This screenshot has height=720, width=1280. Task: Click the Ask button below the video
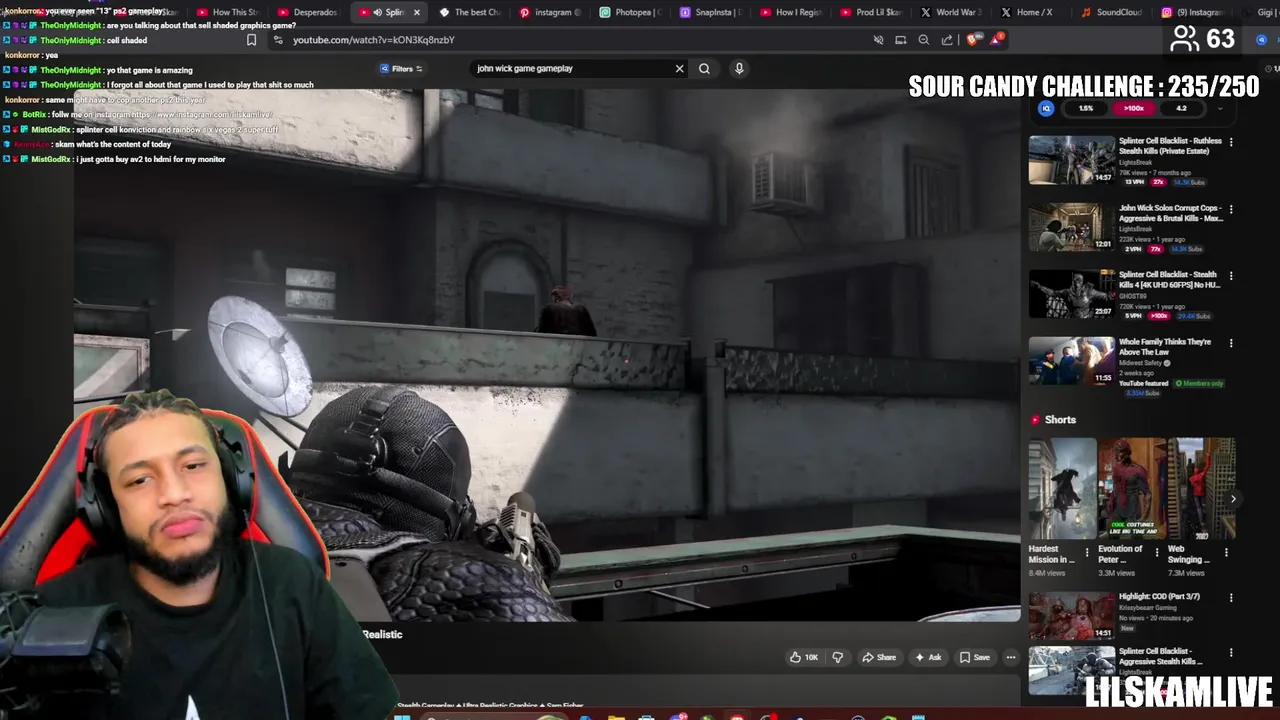928,657
